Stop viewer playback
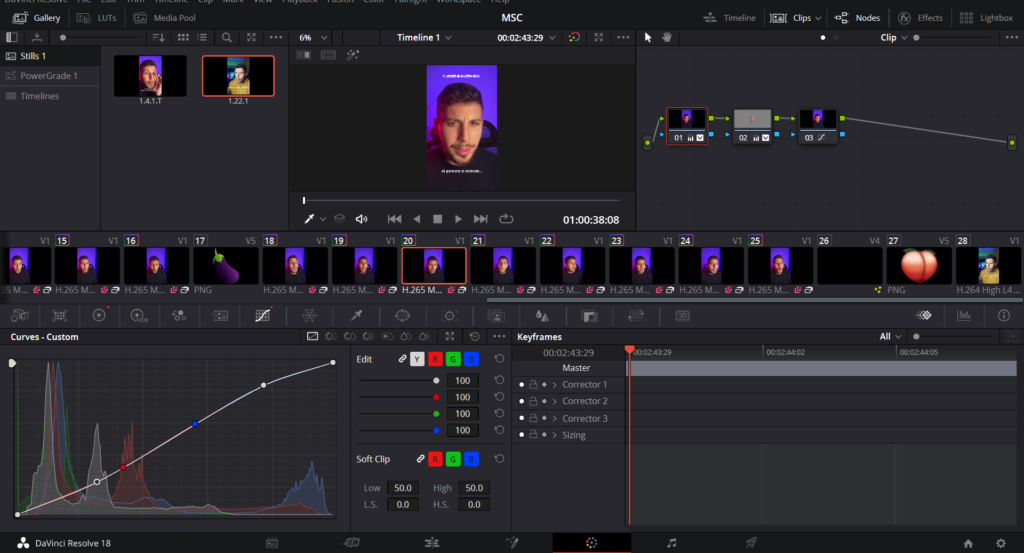This screenshot has width=1024, height=553. point(438,219)
